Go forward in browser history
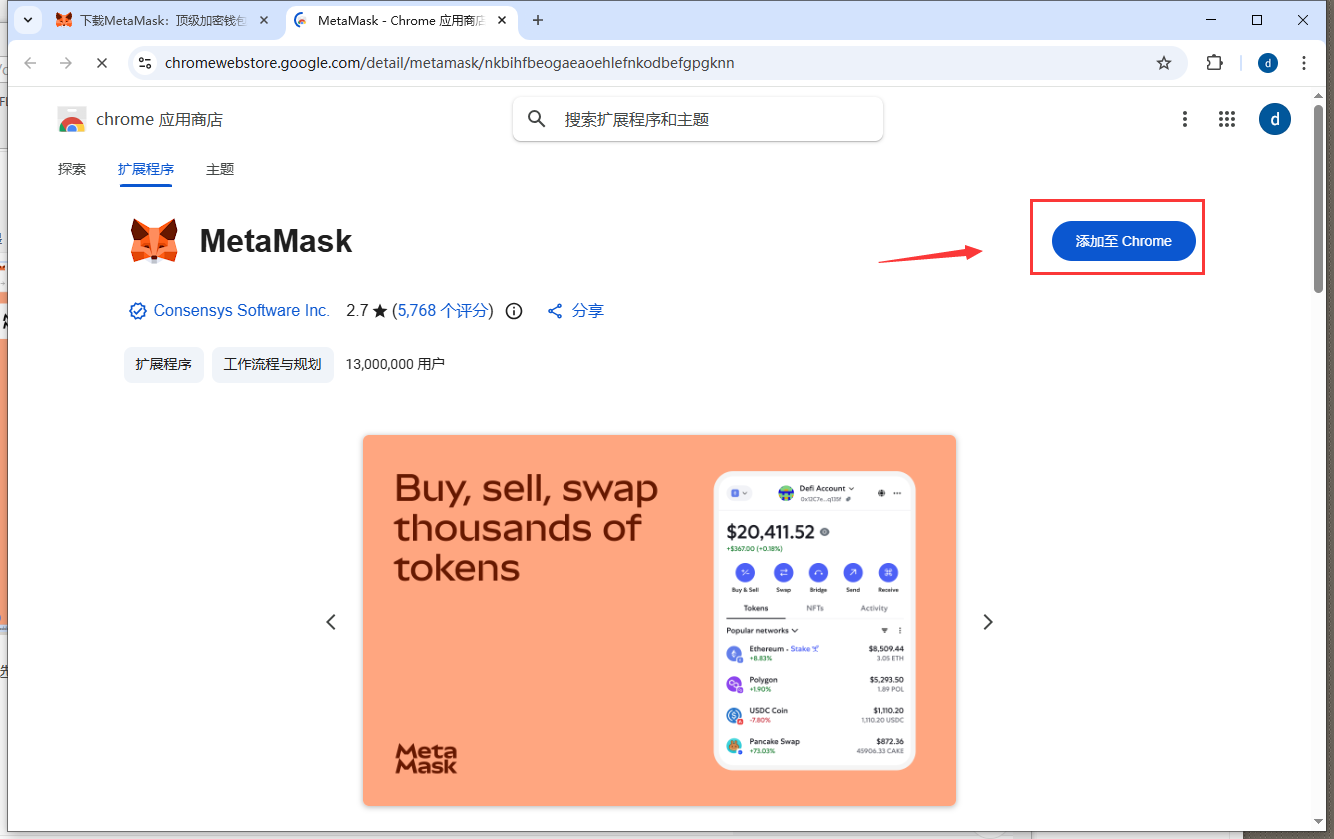The height and width of the screenshot is (839, 1334). click(x=66, y=63)
